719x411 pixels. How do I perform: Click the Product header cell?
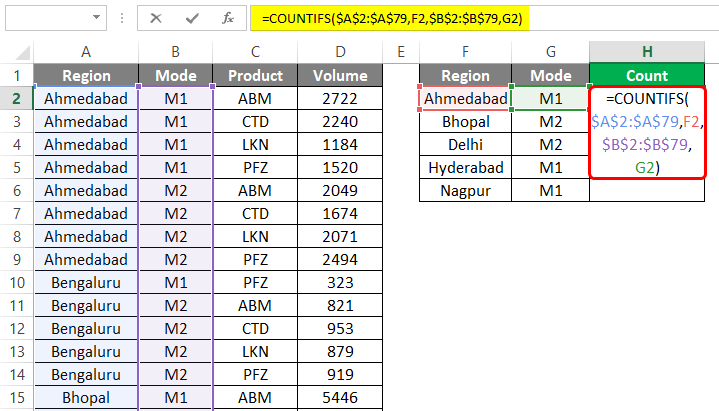[x=256, y=75]
